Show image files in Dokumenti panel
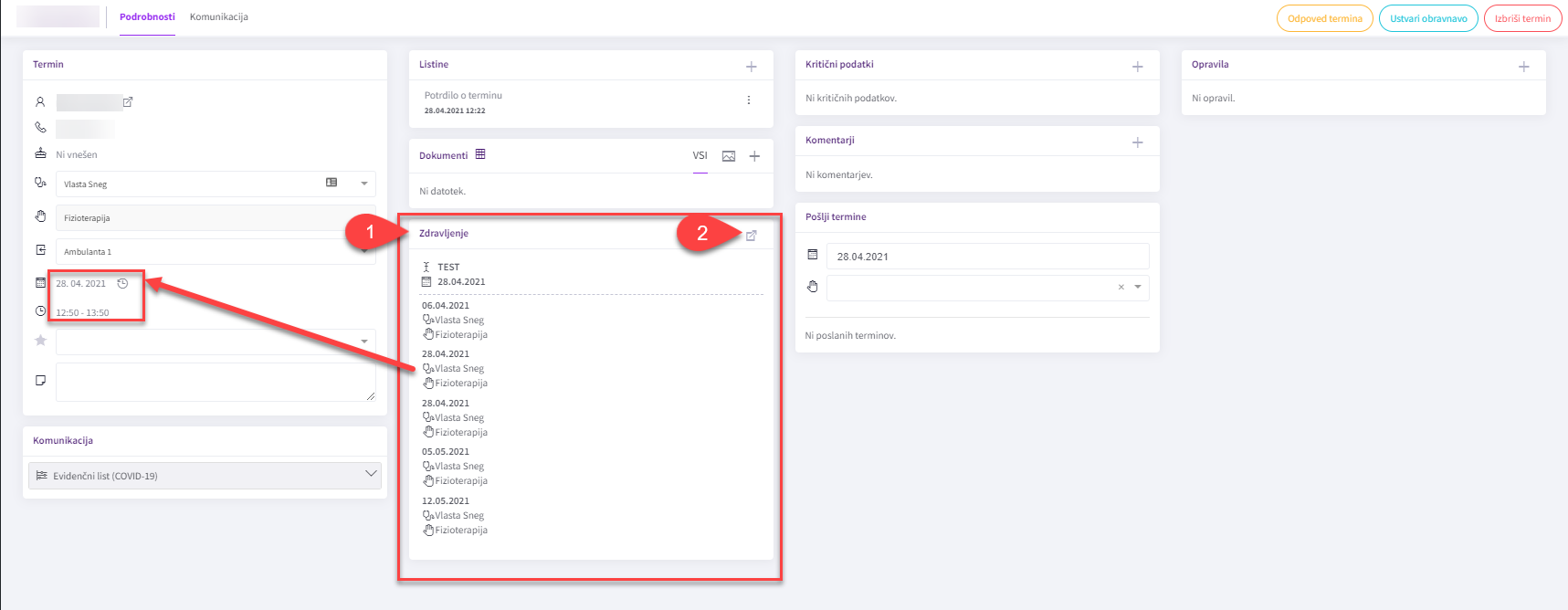1568x610 pixels. click(728, 156)
